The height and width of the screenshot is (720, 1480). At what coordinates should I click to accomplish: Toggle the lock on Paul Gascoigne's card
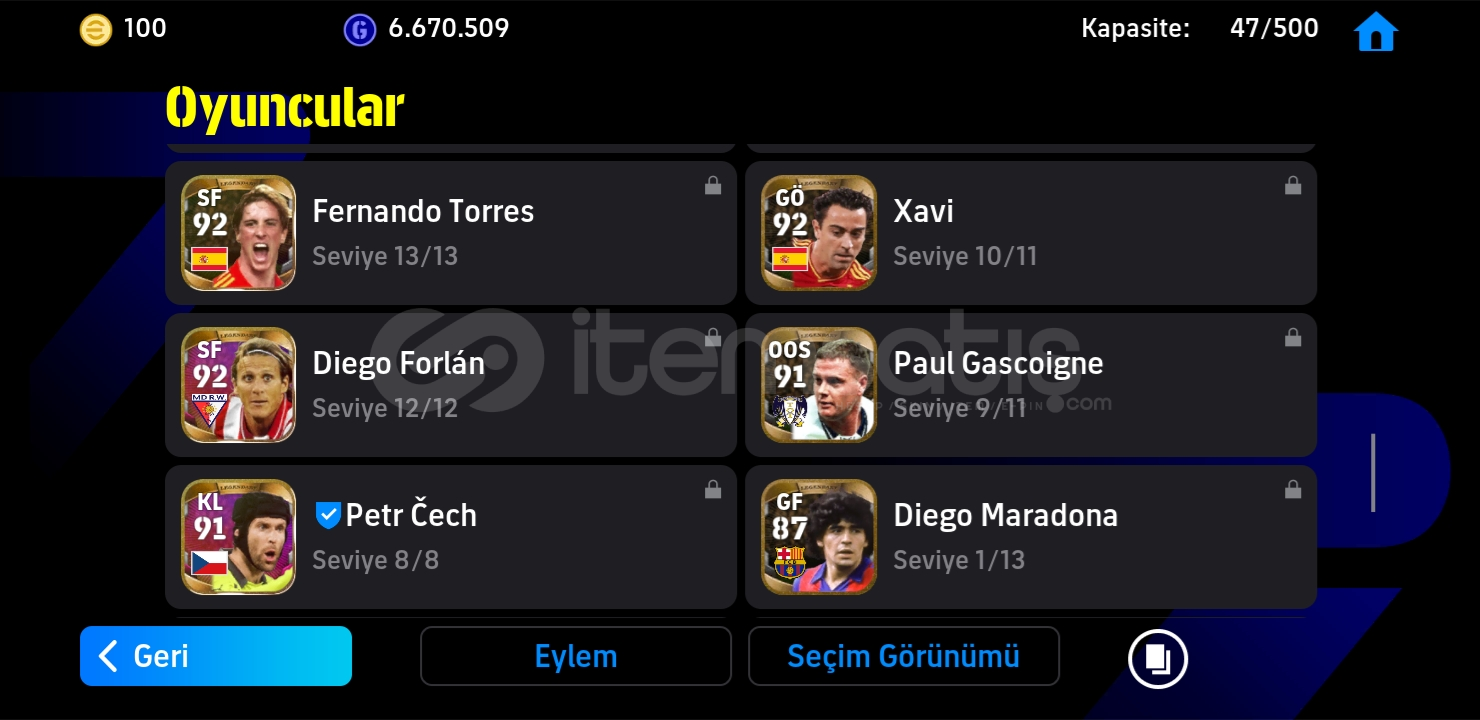pyautogui.click(x=1293, y=337)
